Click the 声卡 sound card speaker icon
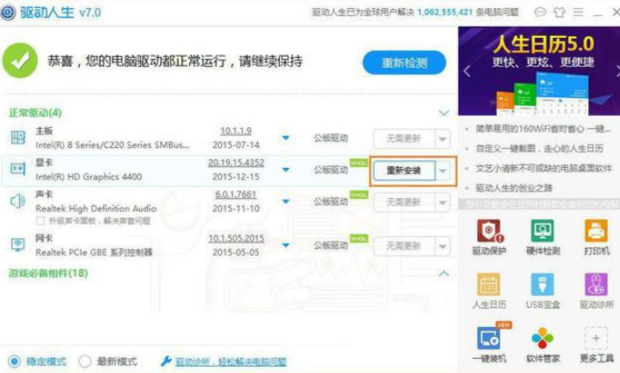 pyautogui.click(x=18, y=201)
